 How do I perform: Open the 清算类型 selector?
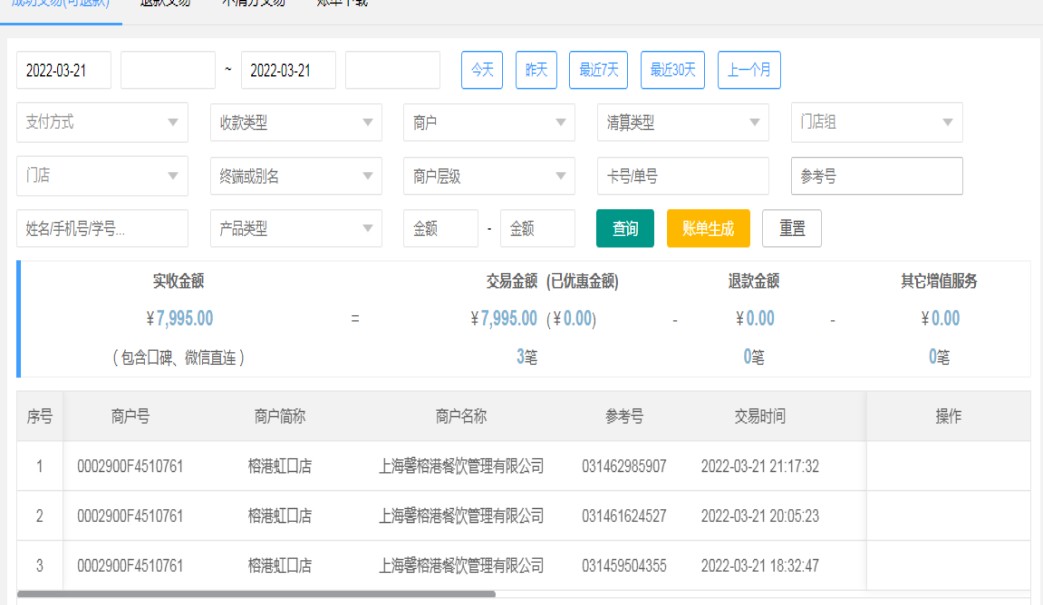tap(683, 123)
